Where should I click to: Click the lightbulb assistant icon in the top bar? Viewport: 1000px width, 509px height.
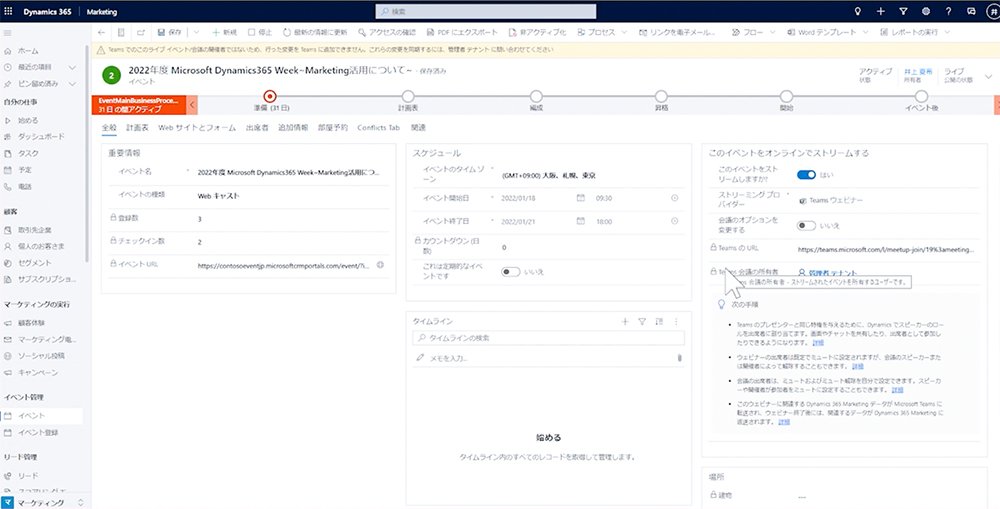pos(858,11)
